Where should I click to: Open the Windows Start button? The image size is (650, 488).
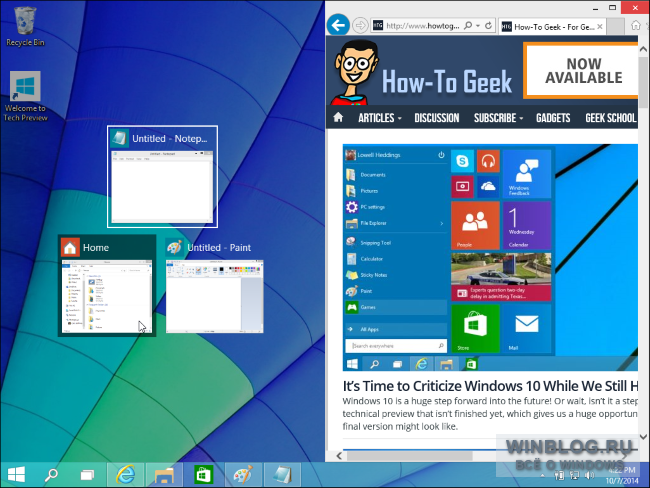point(17,474)
